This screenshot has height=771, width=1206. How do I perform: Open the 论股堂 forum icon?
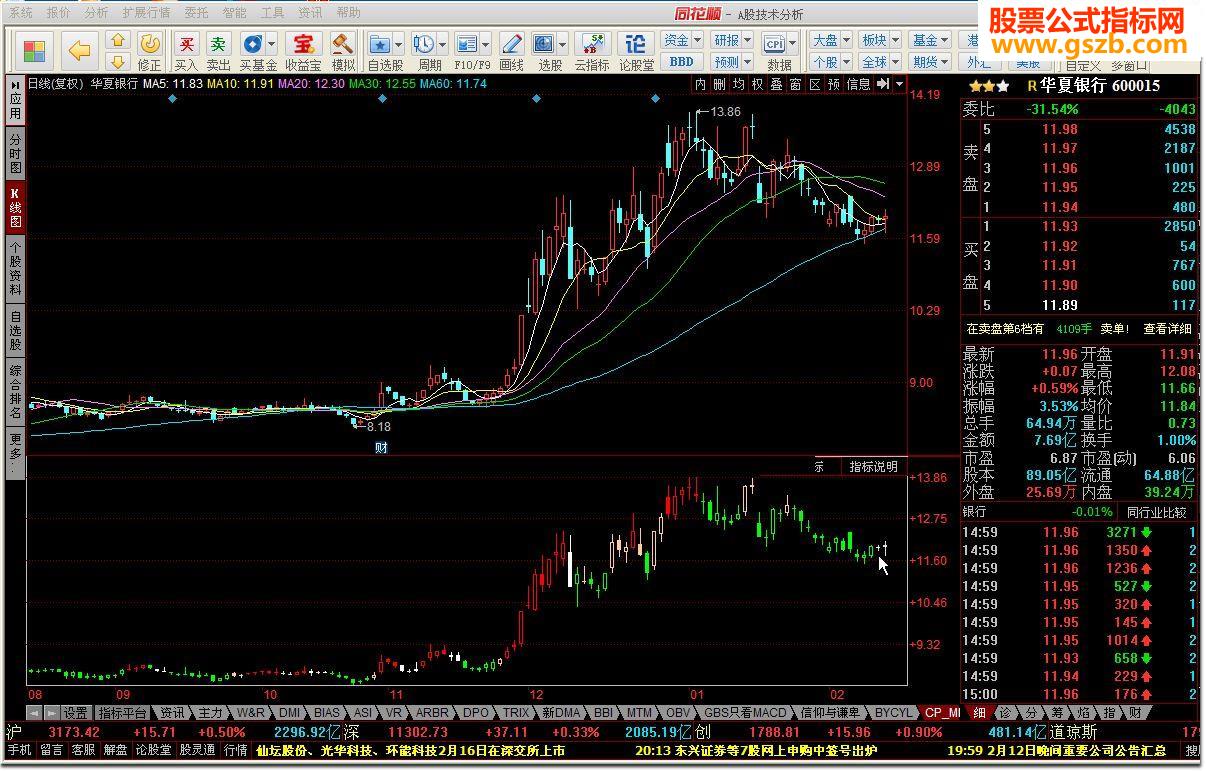636,50
